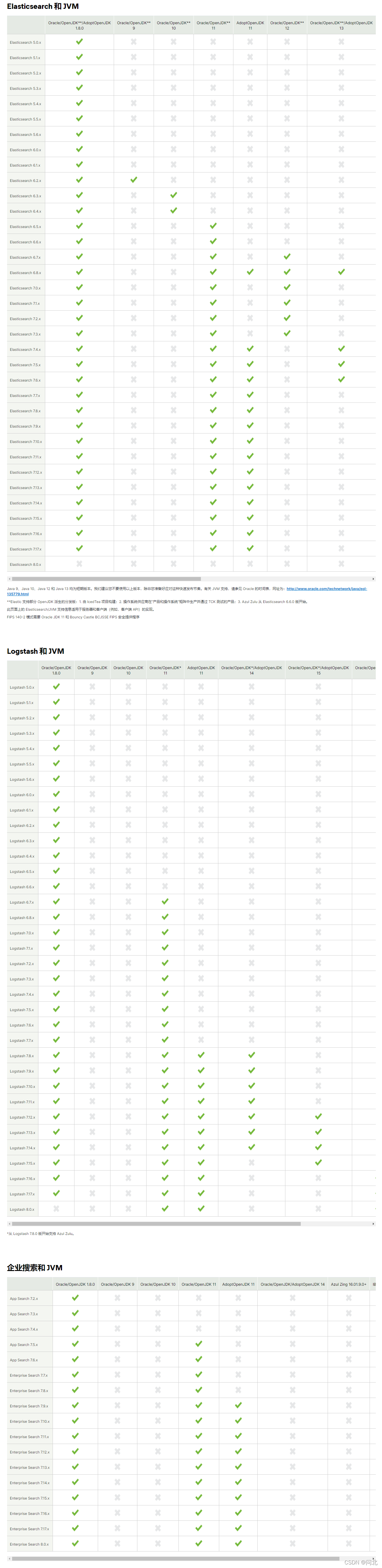Click the Elasticsearch 5.0.x JDK 1.8.0 checkmark
This screenshot has width=382, height=1568.
click(79, 41)
